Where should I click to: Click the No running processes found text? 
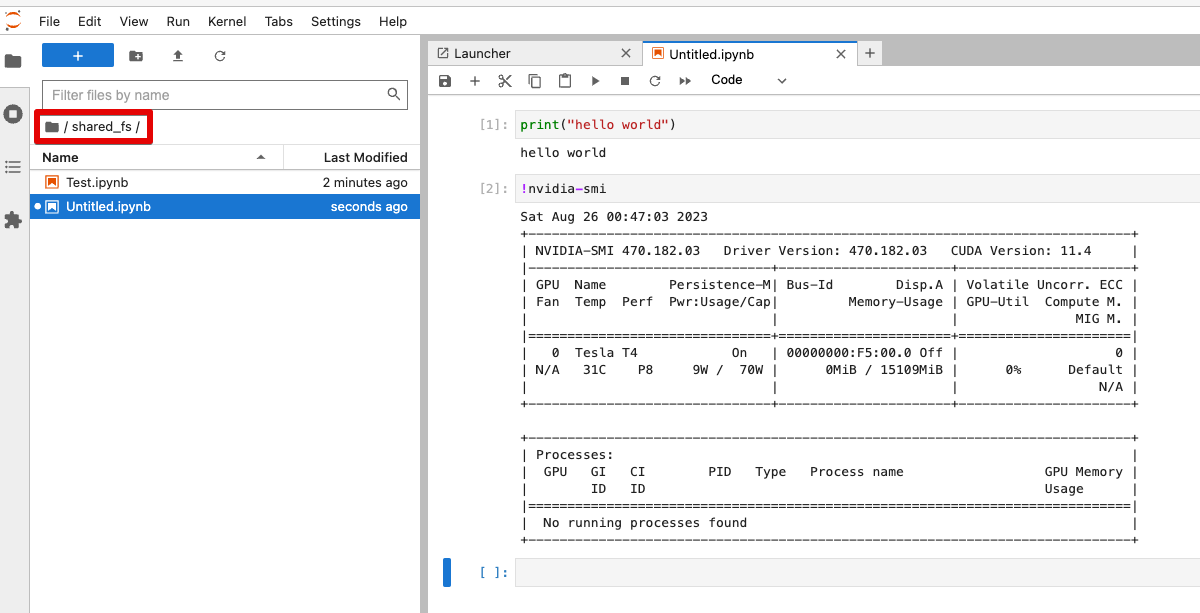644,522
